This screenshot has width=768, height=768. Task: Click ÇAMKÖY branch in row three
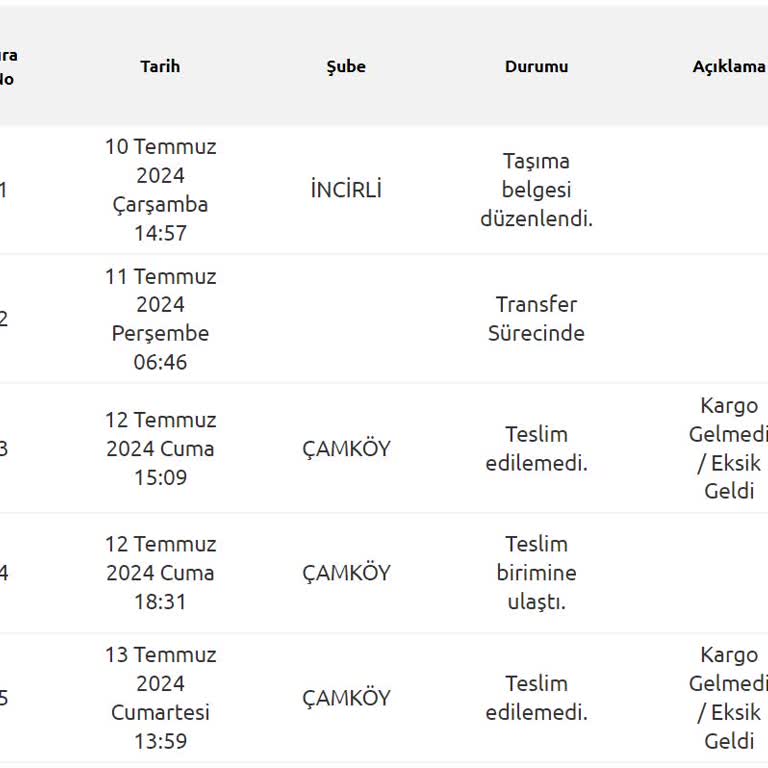coord(346,448)
